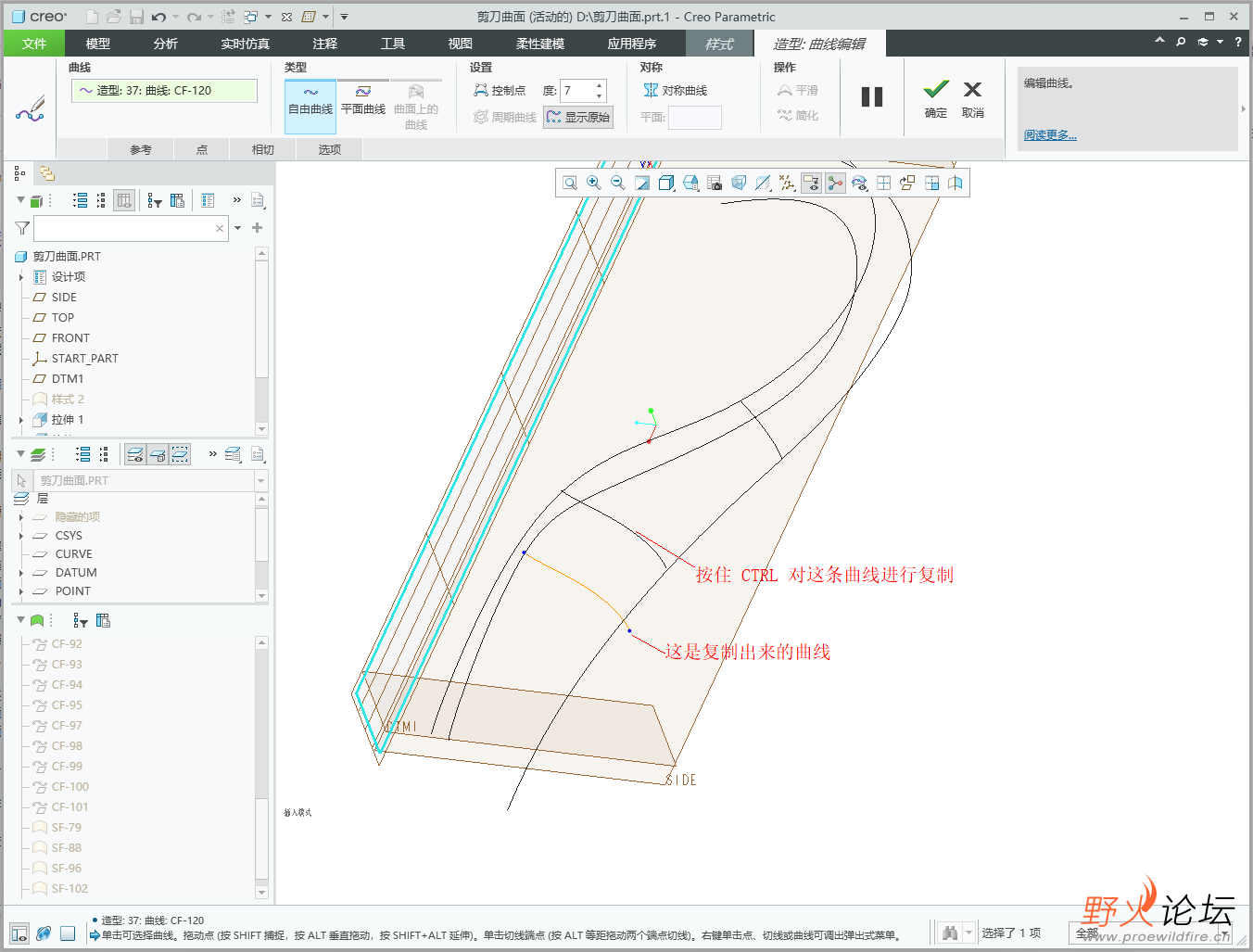Image resolution: width=1253 pixels, height=952 pixels.
Task: Cancel with the X 取消 button
Action: (972, 99)
